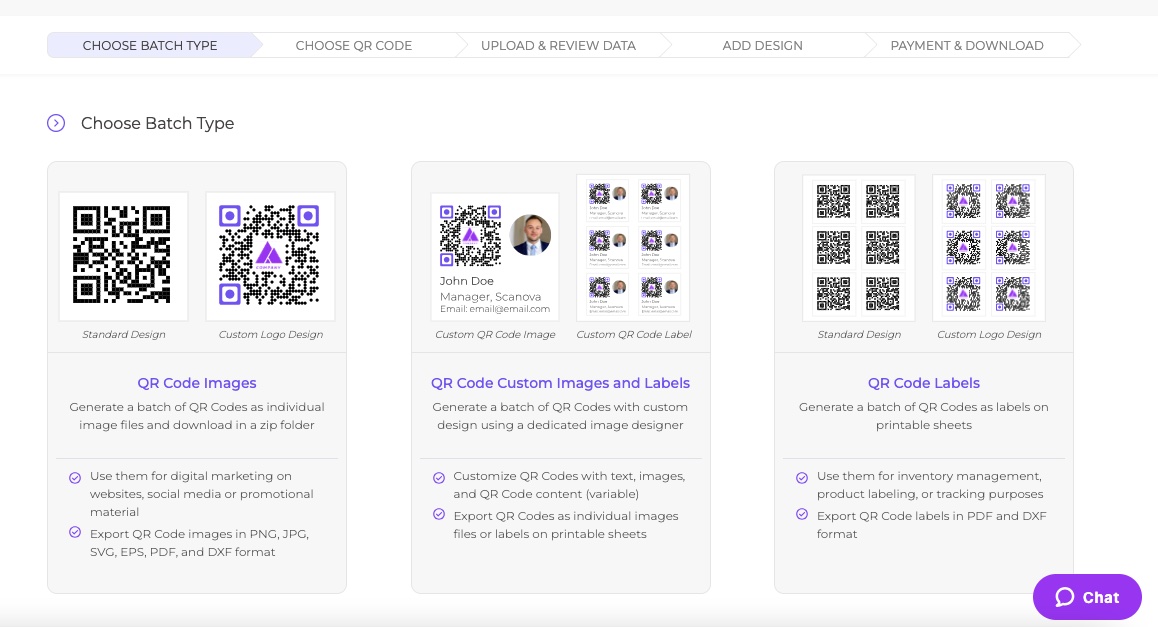Switch to the Choose QR Code step

coord(353,45)
